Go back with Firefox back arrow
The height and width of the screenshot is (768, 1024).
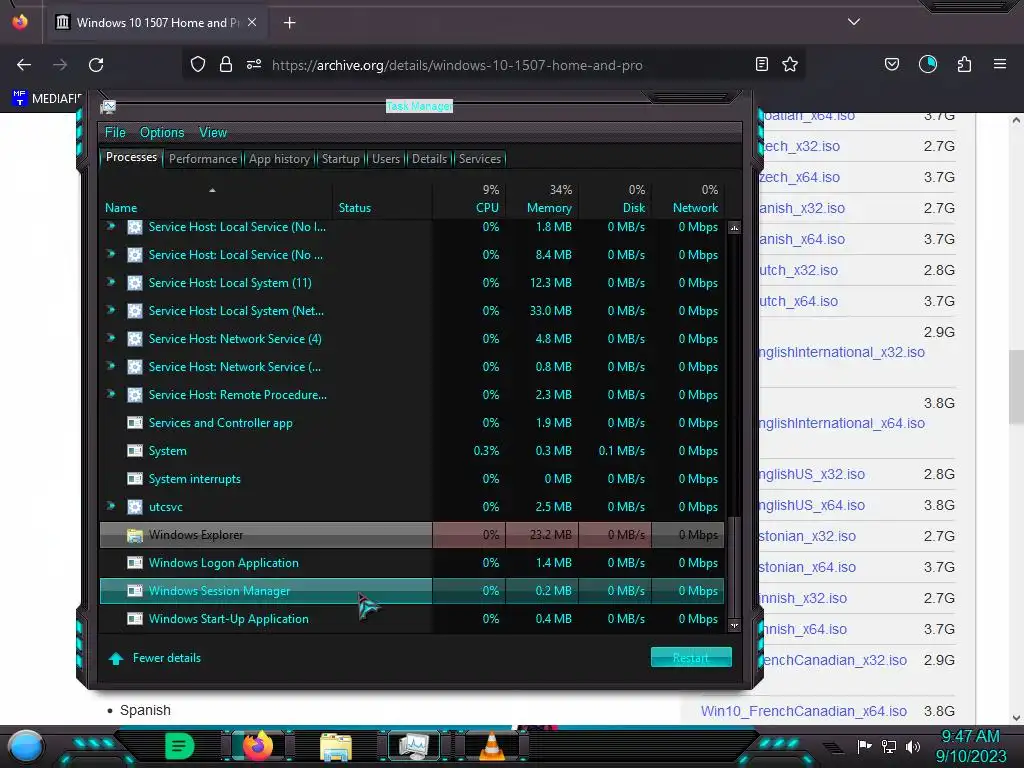(24, 65)
